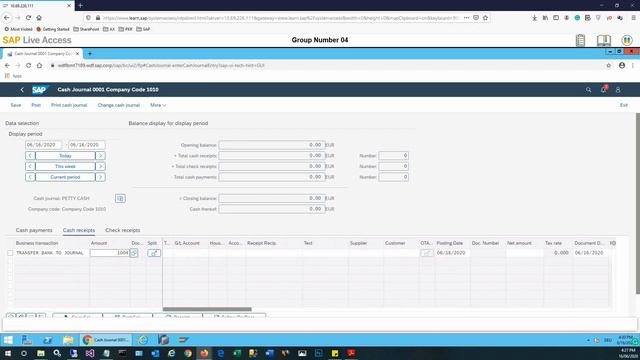Click the OTA icon in transfer row
640x360 pixels.
click(427, 253)
